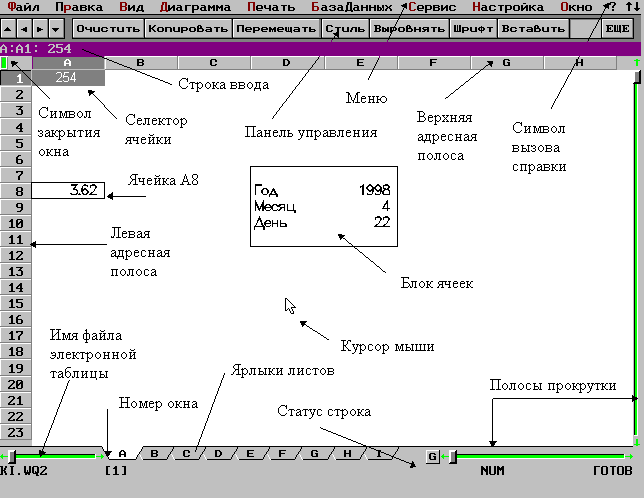644x498 pixels.
Task: Open the Сервис menu
Action: point(432,7)
